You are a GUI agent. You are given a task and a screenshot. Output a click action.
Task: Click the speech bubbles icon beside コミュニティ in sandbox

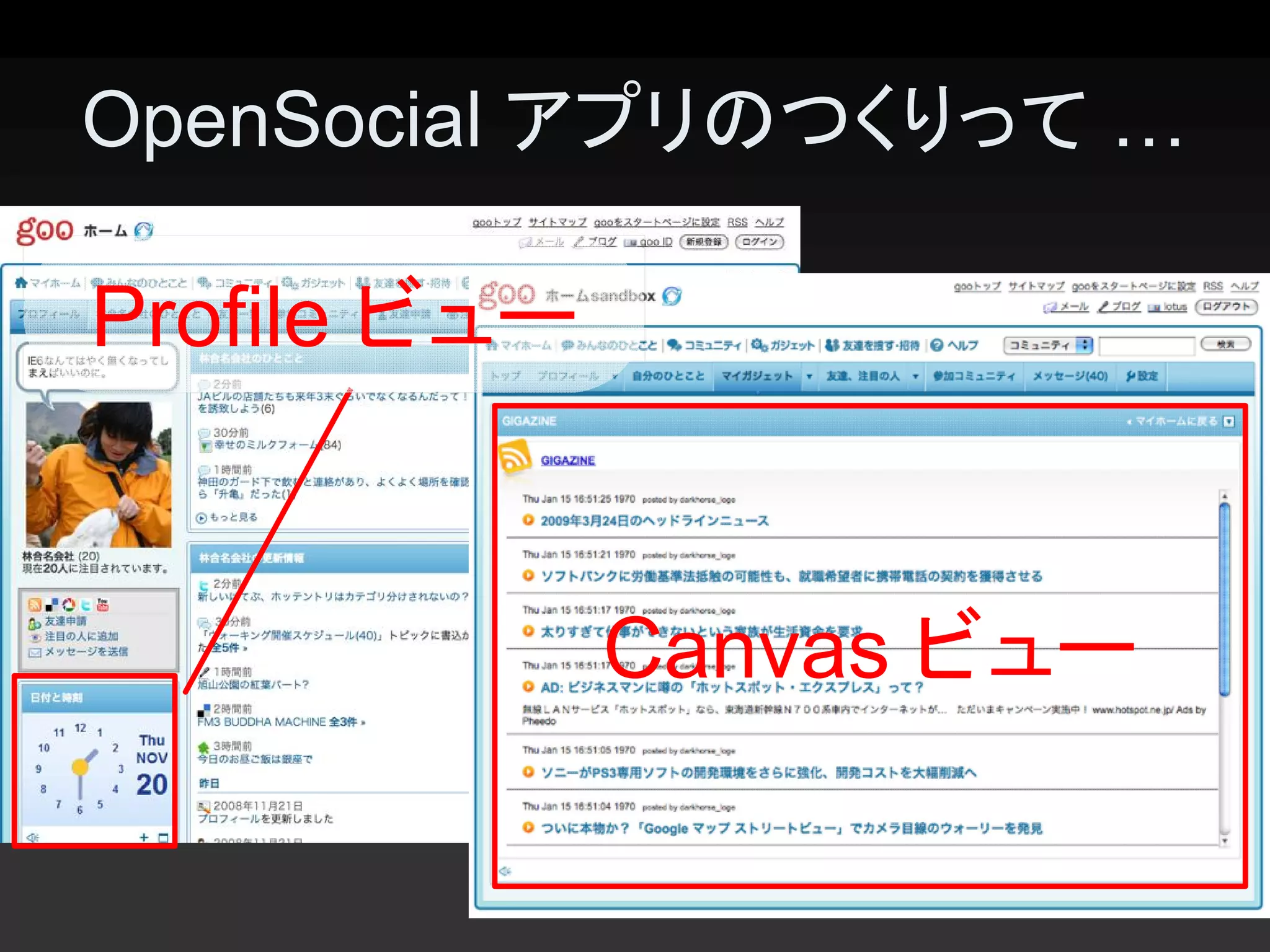point(674,345)
